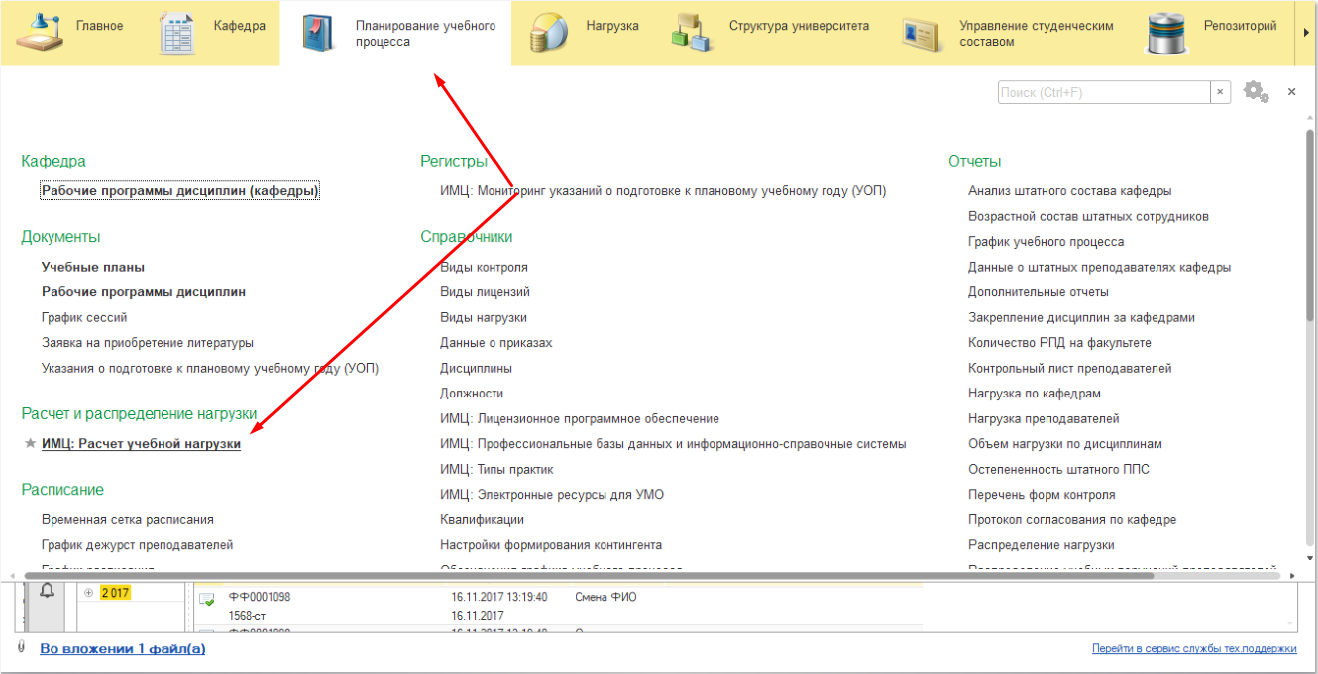Click the Кафедра spreadsheet icon
1318x674 pixels.
177,33
